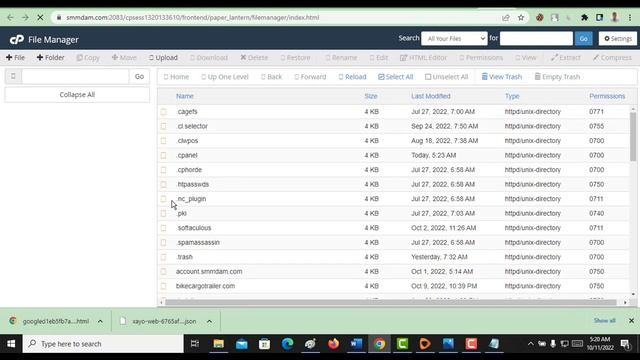Open View Trash
This screenshot has height=360, width=640.
pos(502,77)
